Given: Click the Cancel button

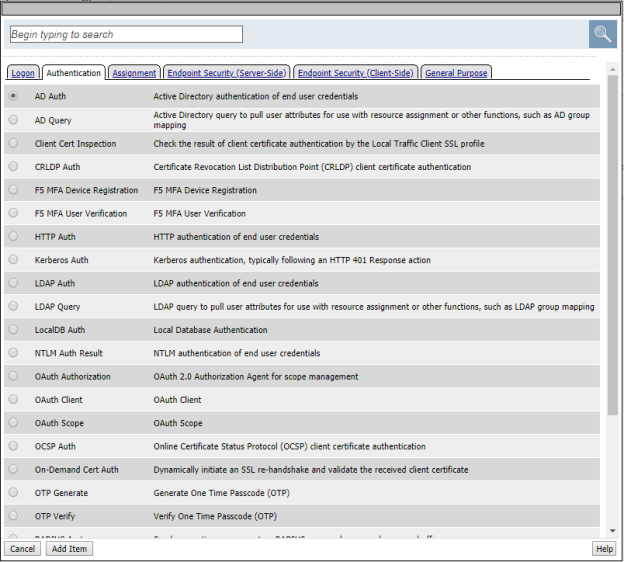Looking at the screenshot, I should [x=22, y=549].
